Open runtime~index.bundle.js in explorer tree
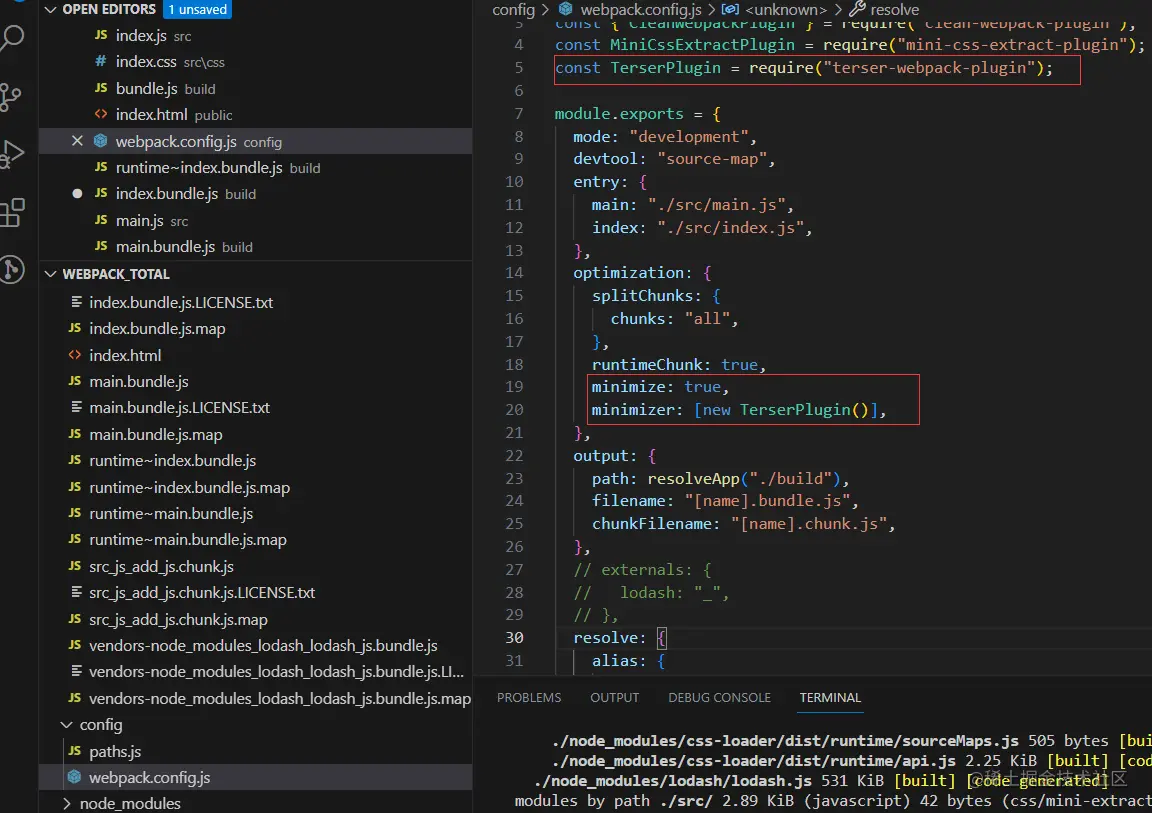1152x813 pixels. [256, 460]
